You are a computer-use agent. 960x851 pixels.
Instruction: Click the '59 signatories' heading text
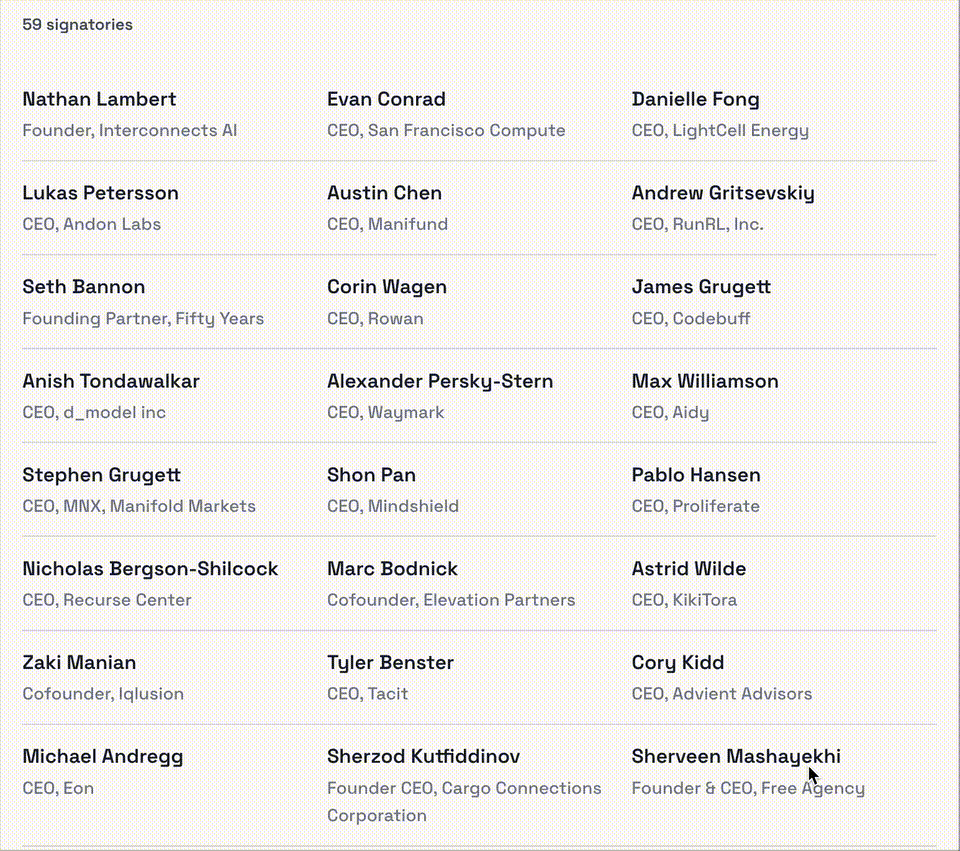coord(77,24)
